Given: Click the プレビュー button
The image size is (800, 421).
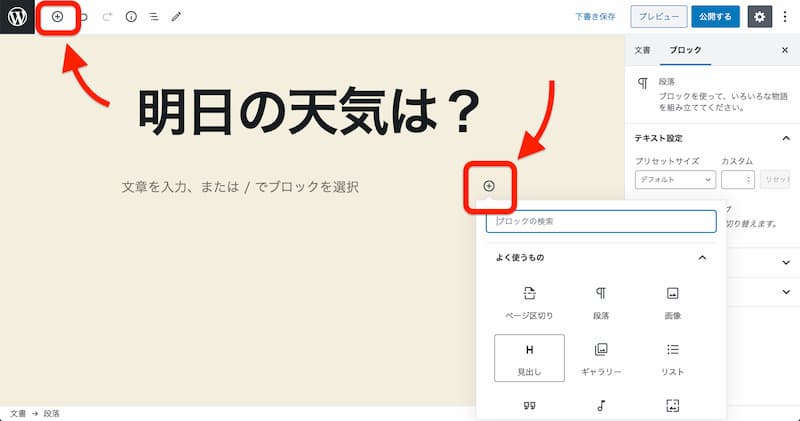Looking at the screenshot, I should pyautogui.click(x=659, y=17).
